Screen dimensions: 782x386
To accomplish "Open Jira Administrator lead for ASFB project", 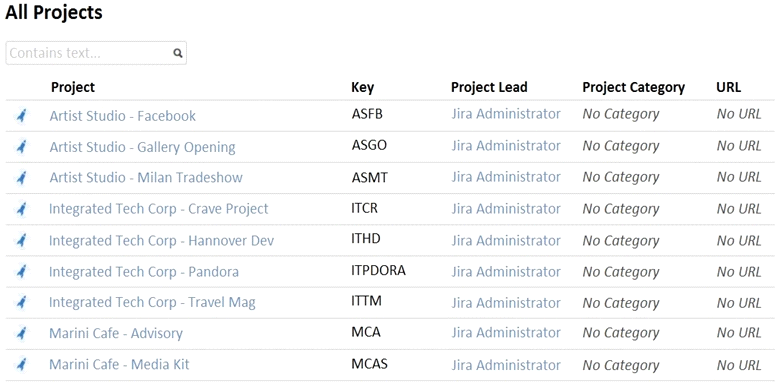I will 506,114.
